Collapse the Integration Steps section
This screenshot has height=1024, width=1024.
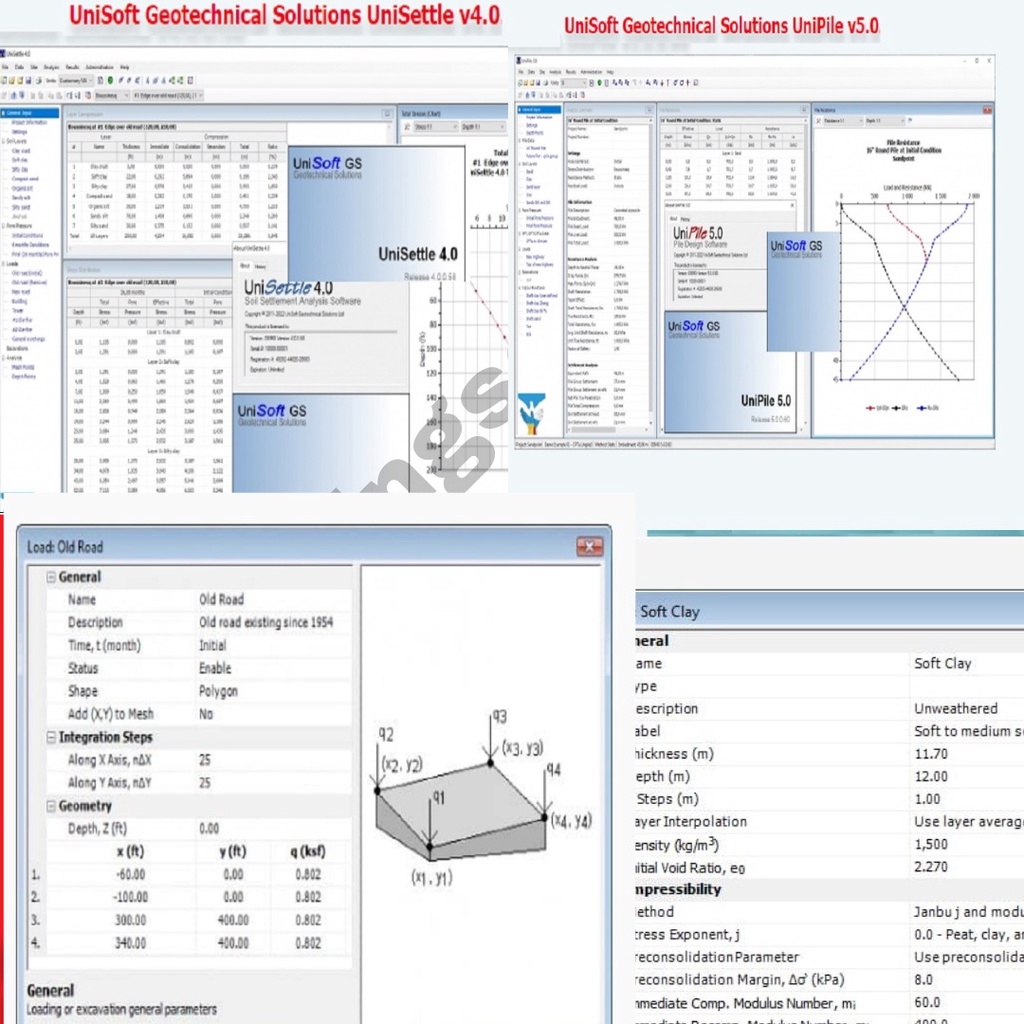51,737
